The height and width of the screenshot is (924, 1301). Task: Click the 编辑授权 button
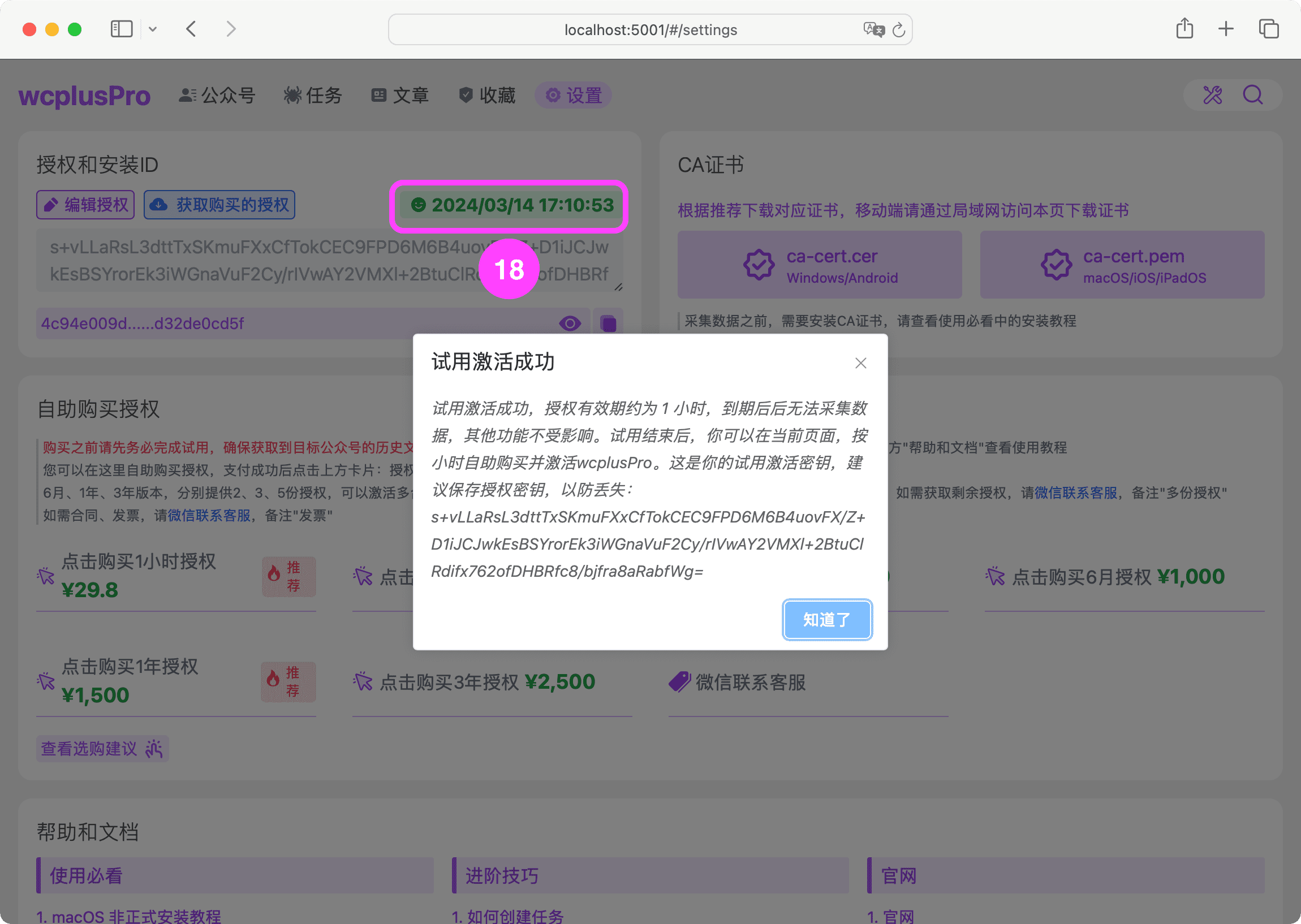click(x=85, y=204)
